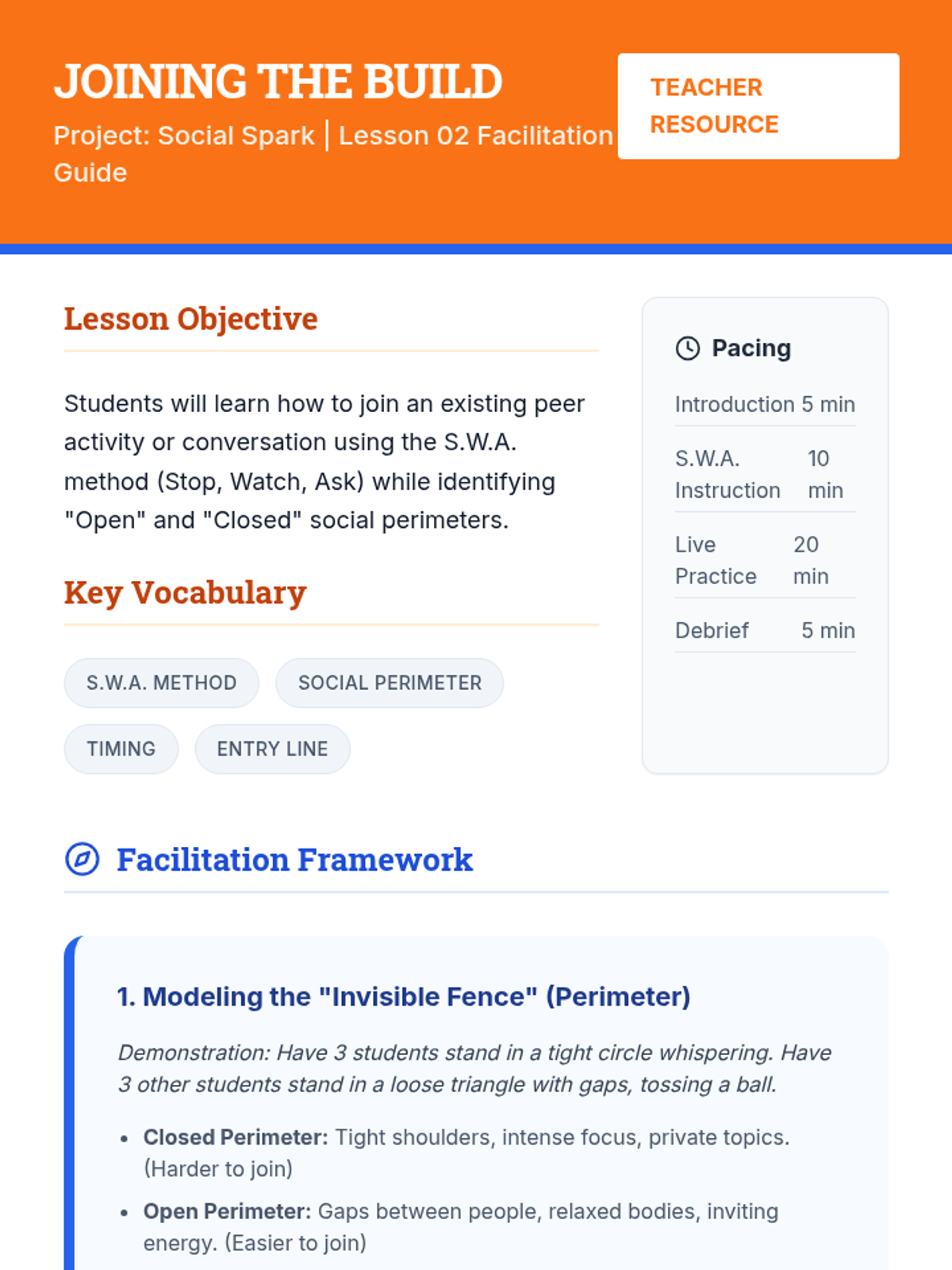The width and height of the screenshot is (952, 1270).
Task: Click the Pacing panel title
Action: pyautogui.click(x=751, y=348)
